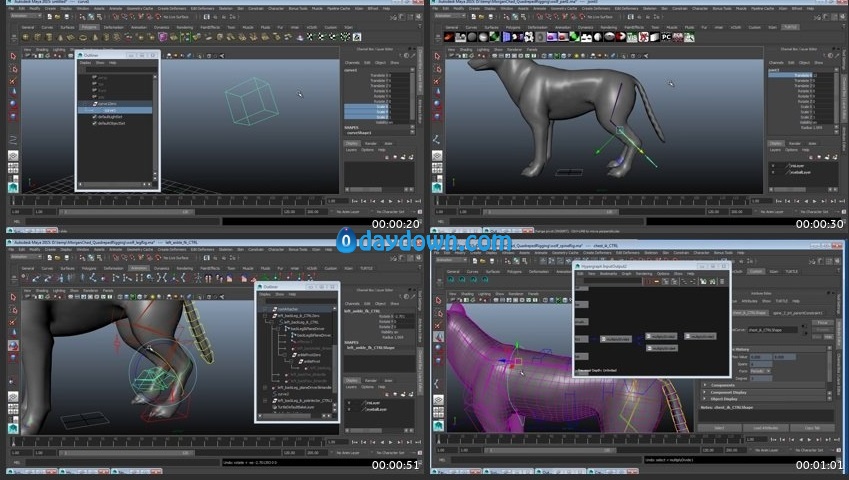The height and width of the screenshot is (480, 849).
Task: Create polygon torus from top-left Polygons shelf
Action: click(x=83, y=37)
